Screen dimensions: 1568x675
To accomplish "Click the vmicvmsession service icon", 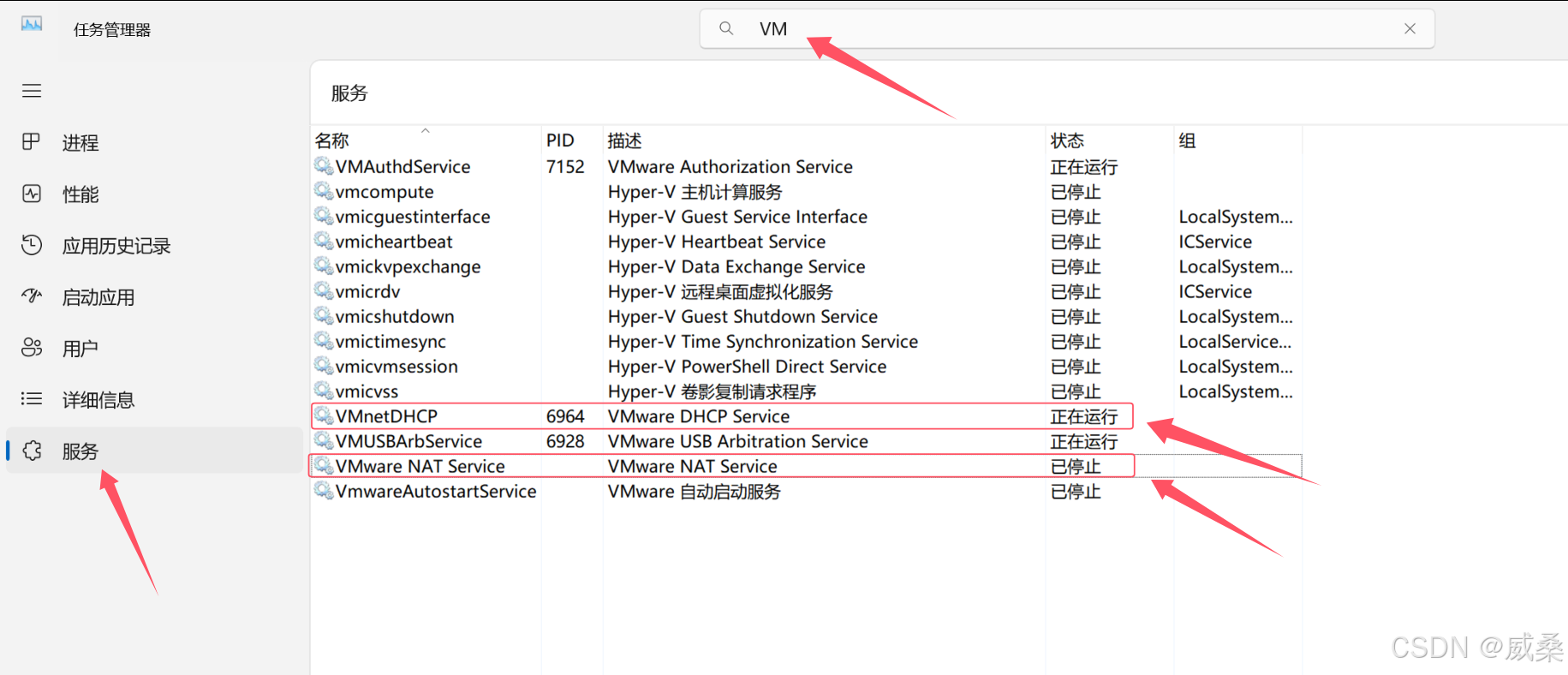I will tap(324, 366).
